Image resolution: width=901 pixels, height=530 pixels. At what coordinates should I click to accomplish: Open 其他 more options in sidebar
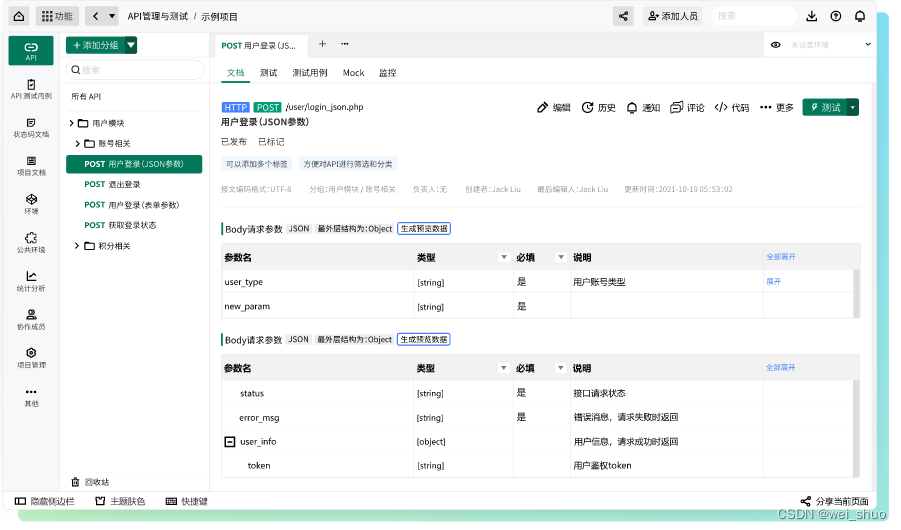(31, 397)
